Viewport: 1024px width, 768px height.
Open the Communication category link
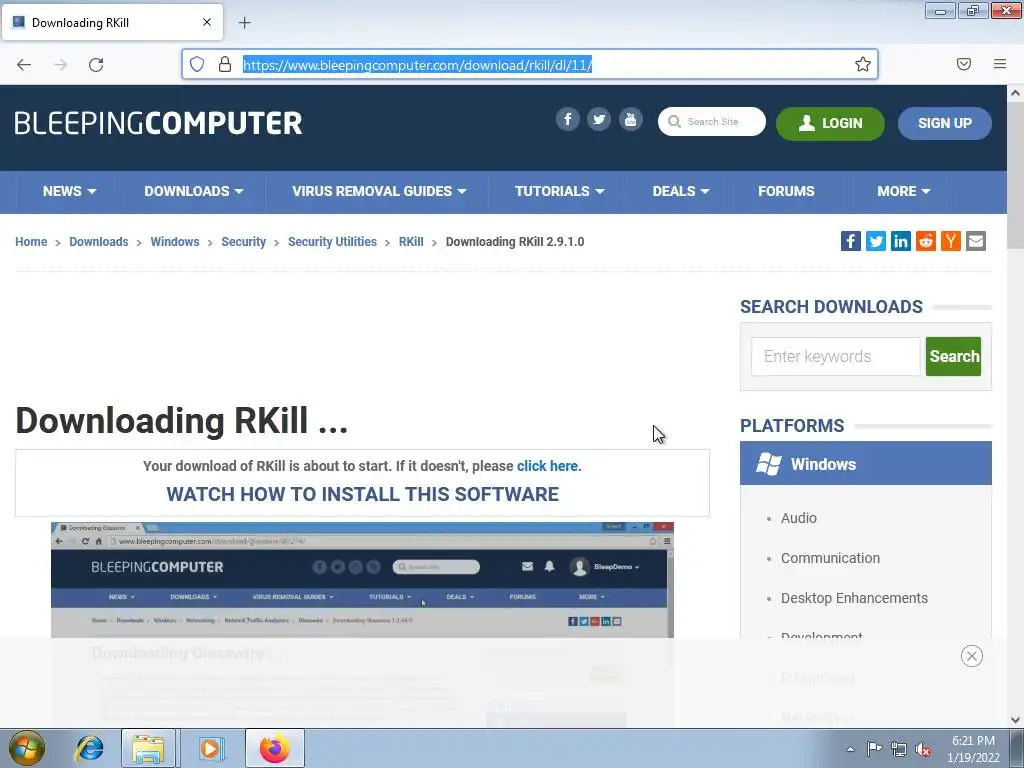(x=830, y=558)
